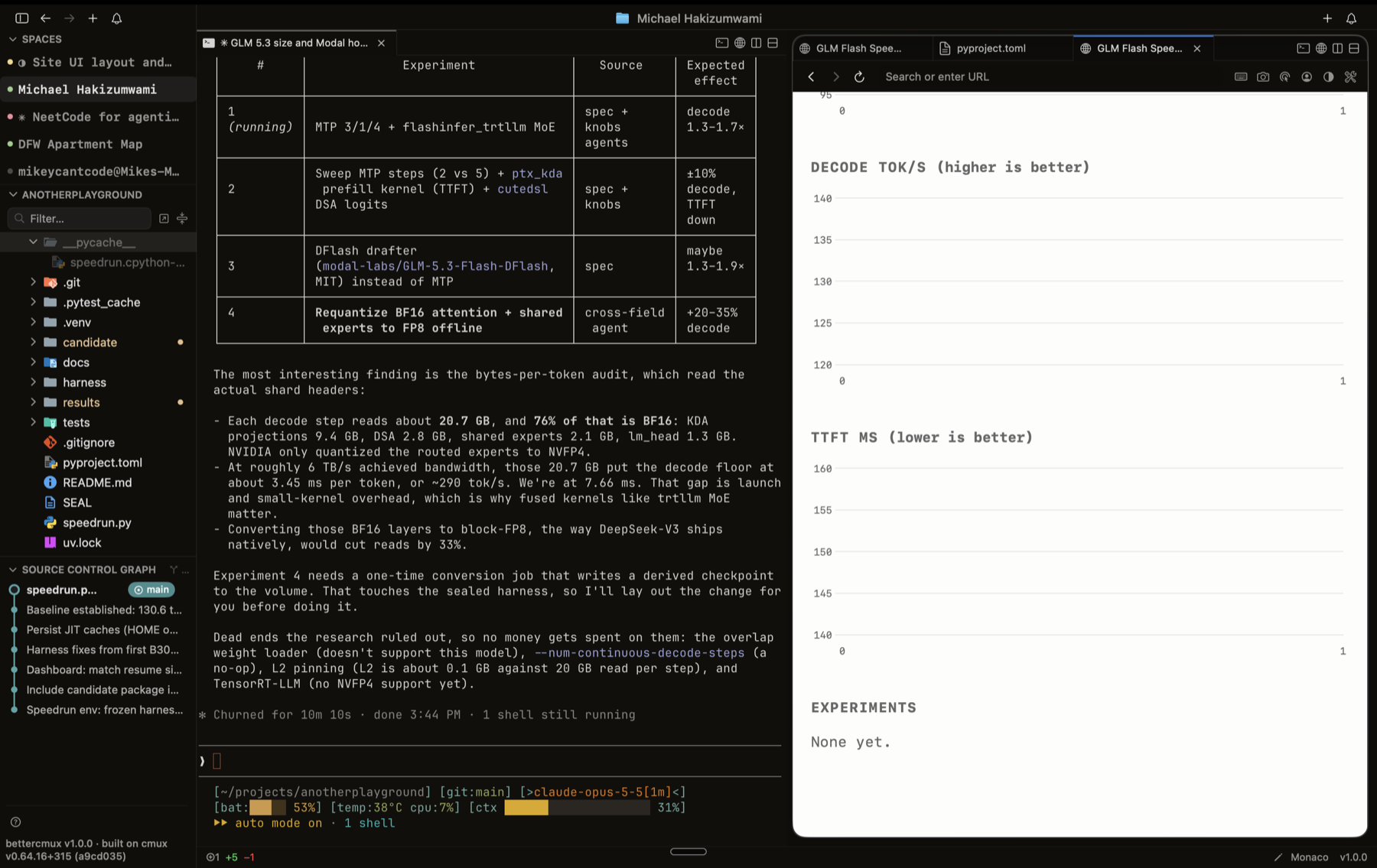Open browser developer tools wrench icon
Image resolution: width=1377 pixels, height=868 pixels.
pyautogui.click(x=1350, y=76)
